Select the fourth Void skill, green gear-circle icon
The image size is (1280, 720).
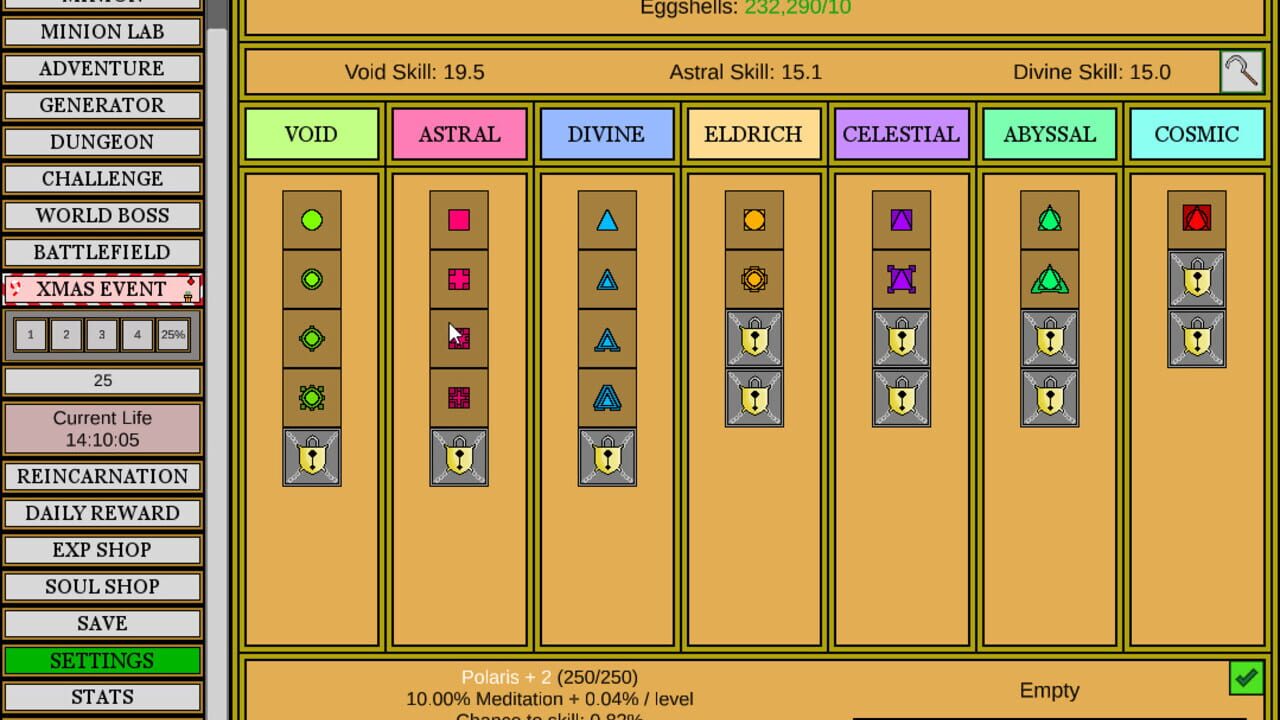(312, 398)
